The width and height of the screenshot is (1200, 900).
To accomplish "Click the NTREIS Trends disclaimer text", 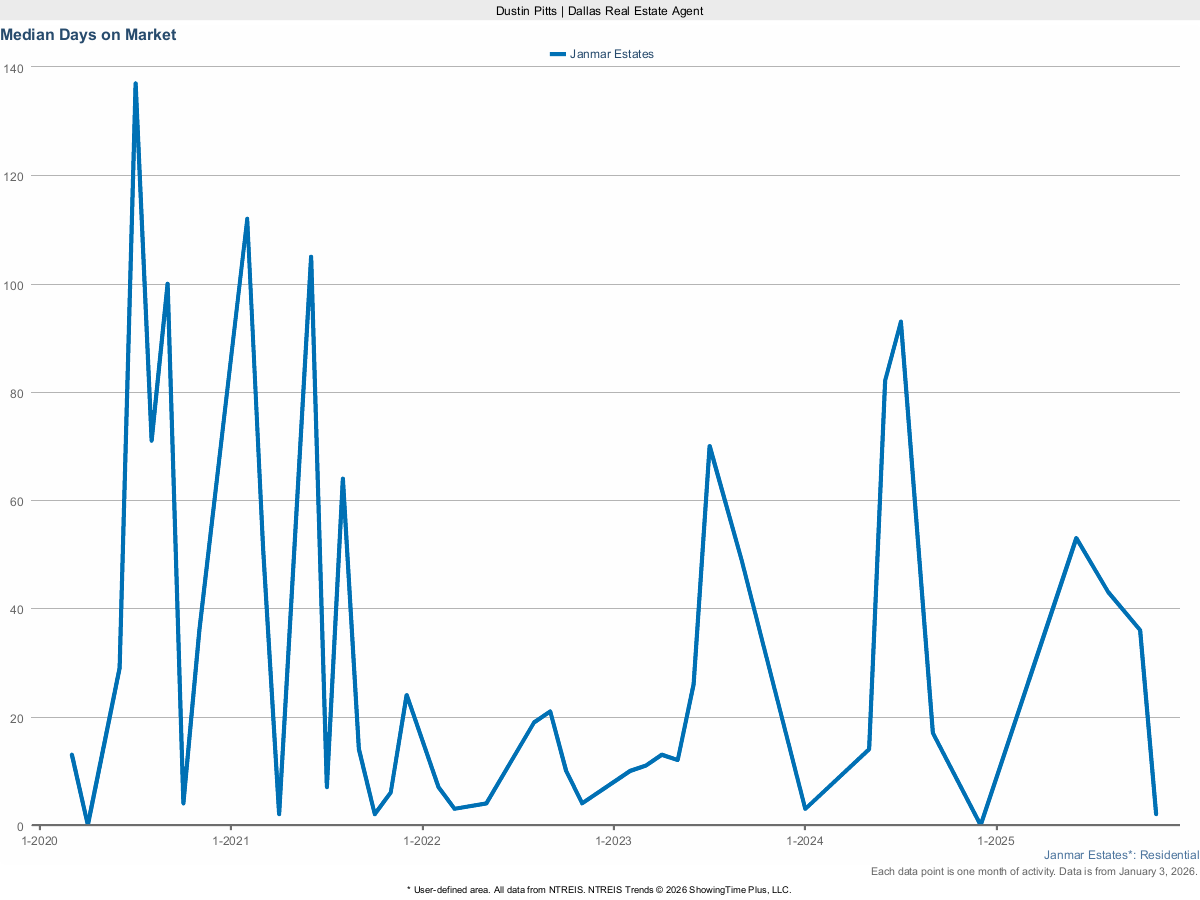I will 599,889.
